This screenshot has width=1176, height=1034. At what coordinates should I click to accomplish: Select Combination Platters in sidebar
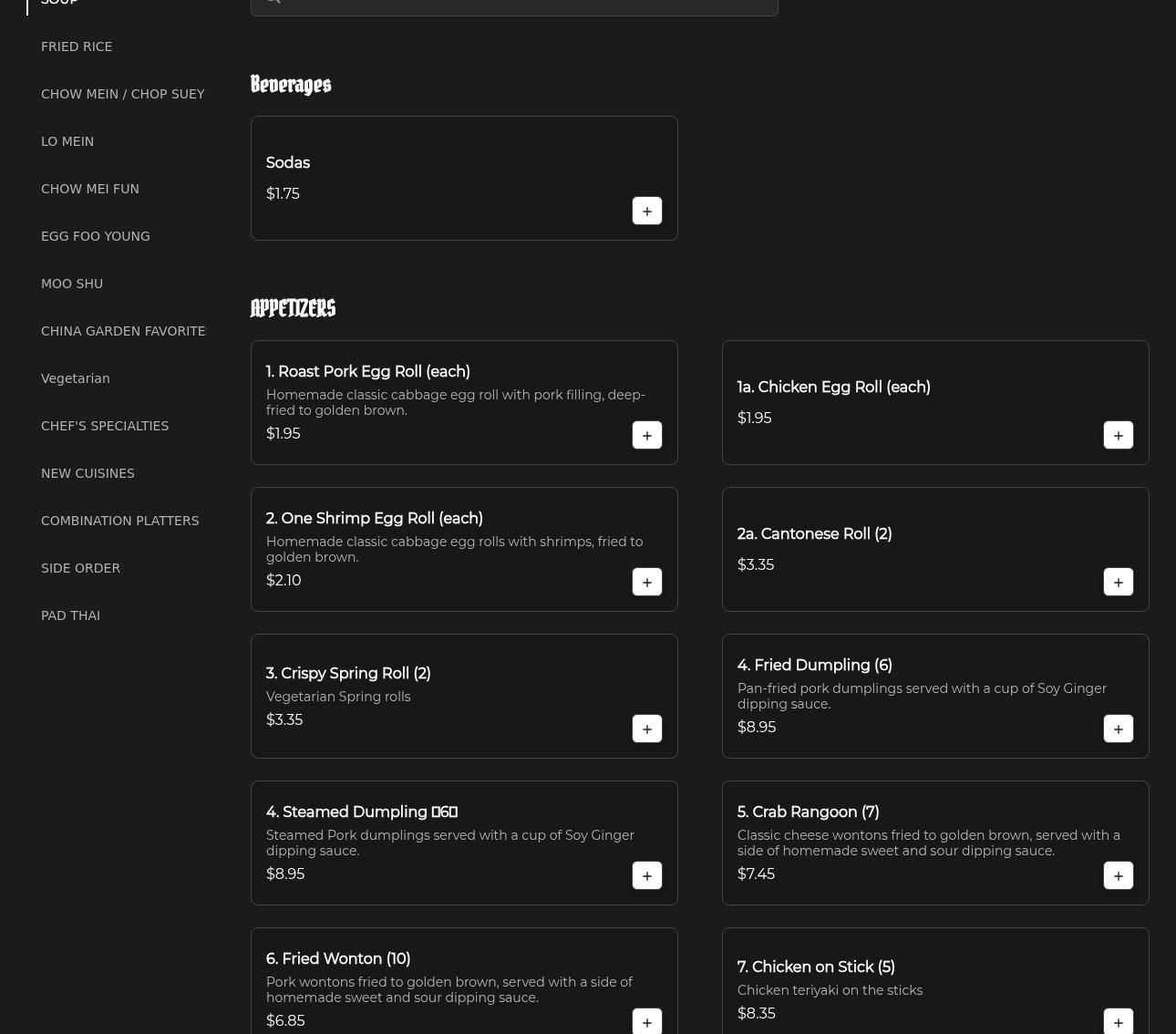point(119,521)
